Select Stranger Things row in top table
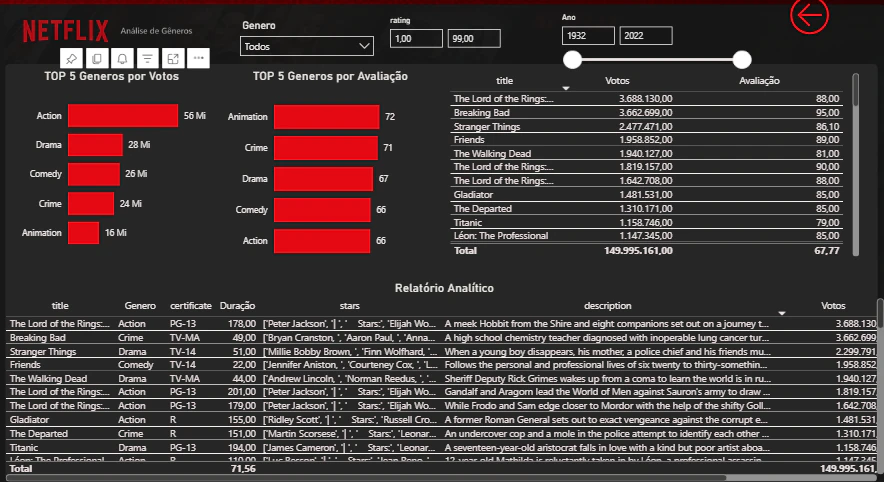The width and height of the screenshot is (884, 482). (647, 126)
